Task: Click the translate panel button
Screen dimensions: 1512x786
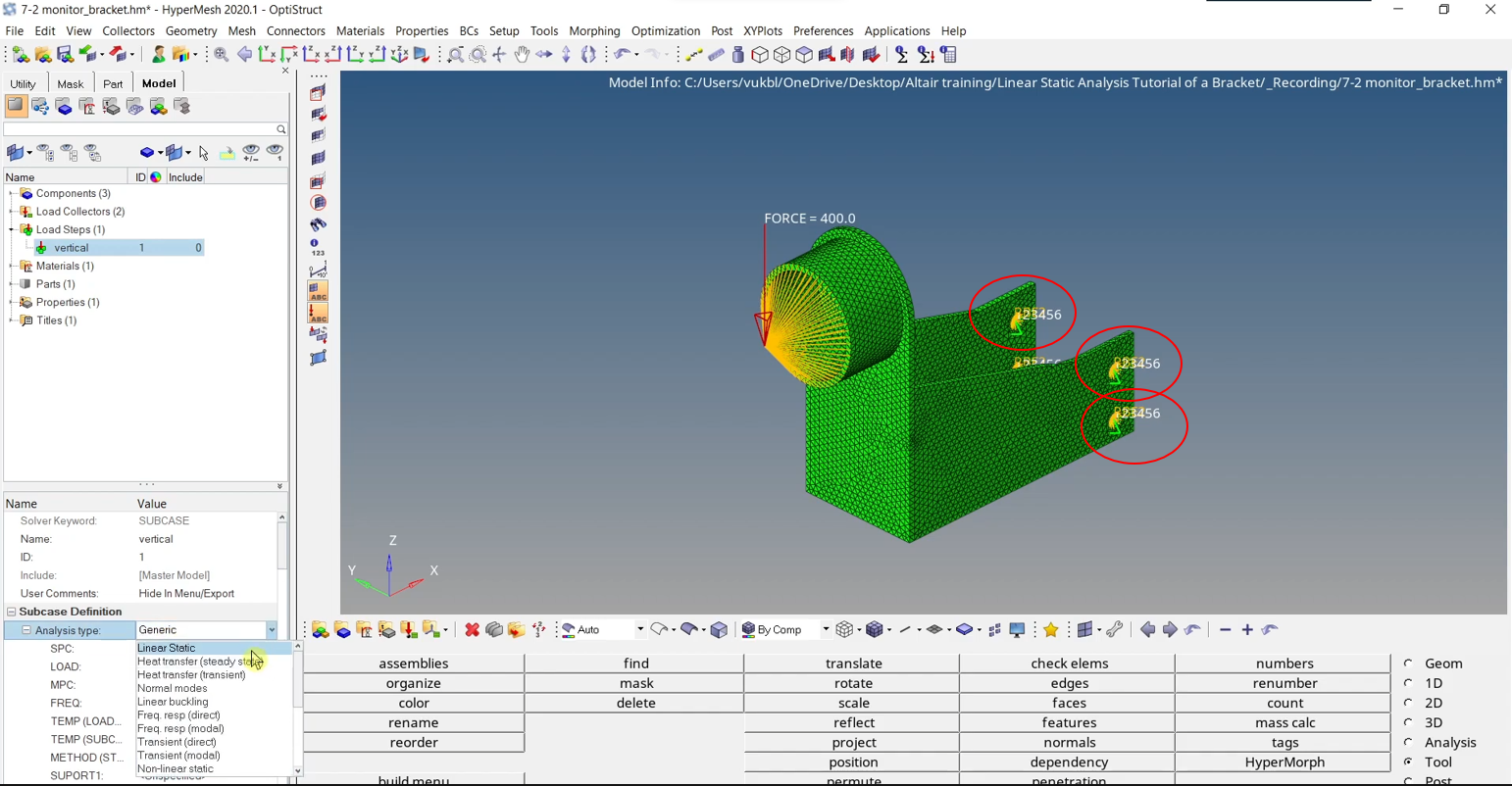Action: (853, 663)
